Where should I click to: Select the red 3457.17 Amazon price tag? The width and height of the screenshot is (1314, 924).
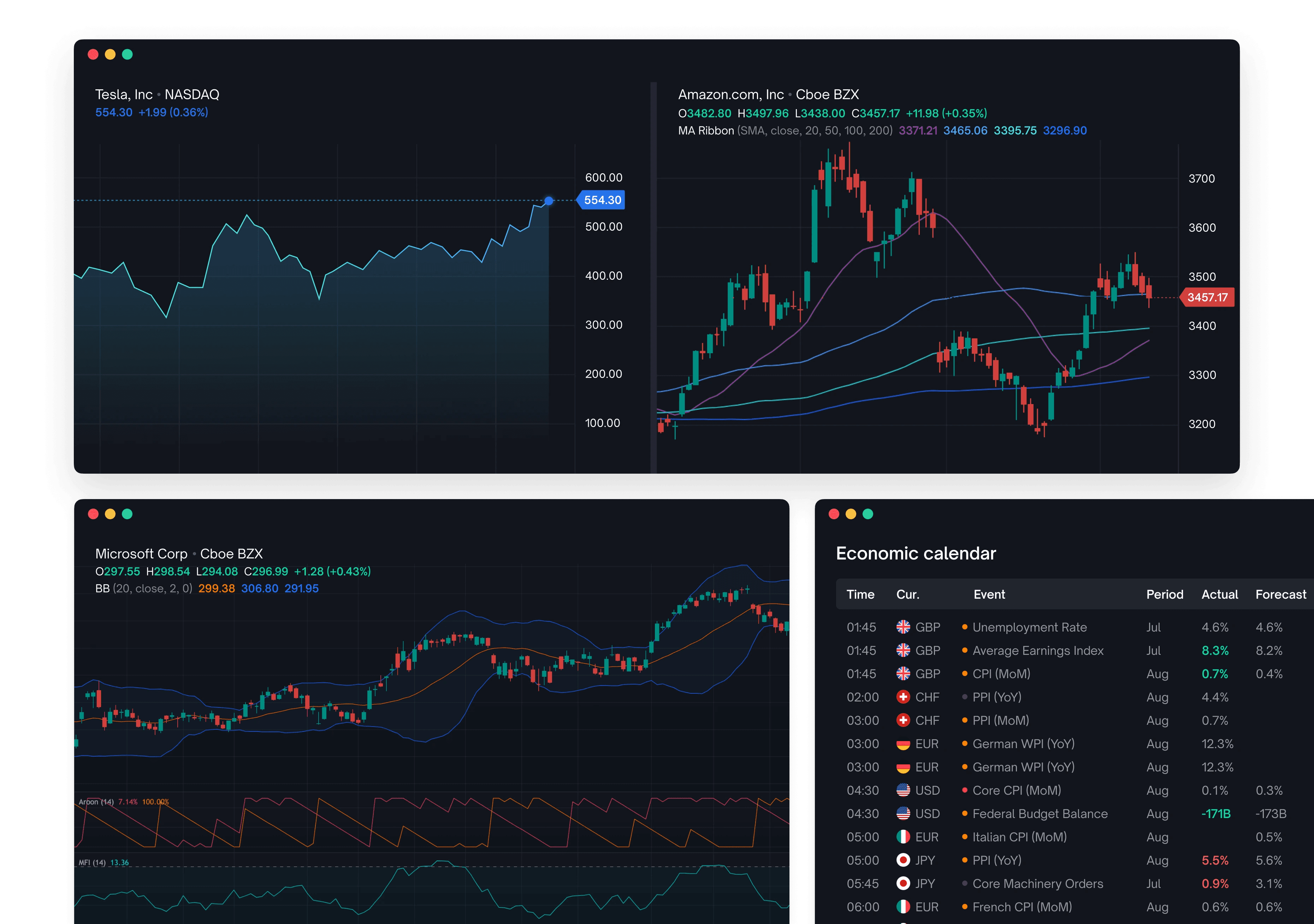[x=1208, y=297]
